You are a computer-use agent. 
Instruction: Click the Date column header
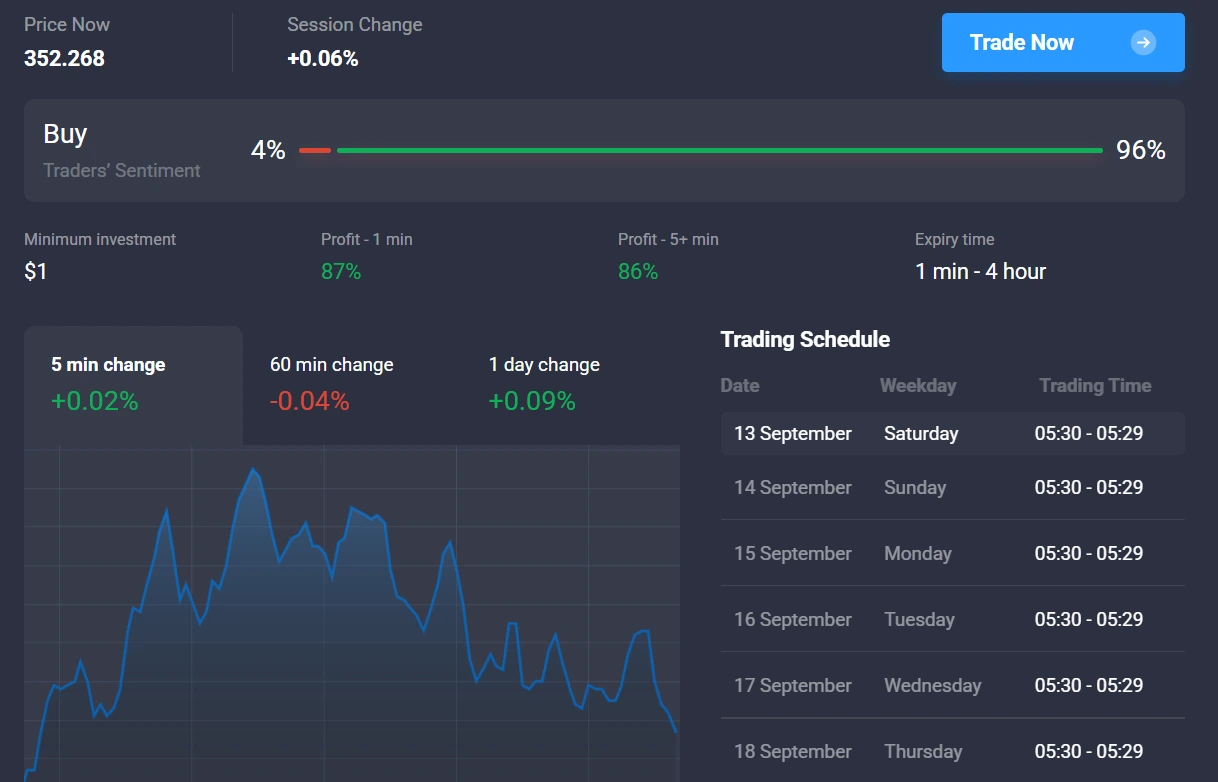[740, 385]
